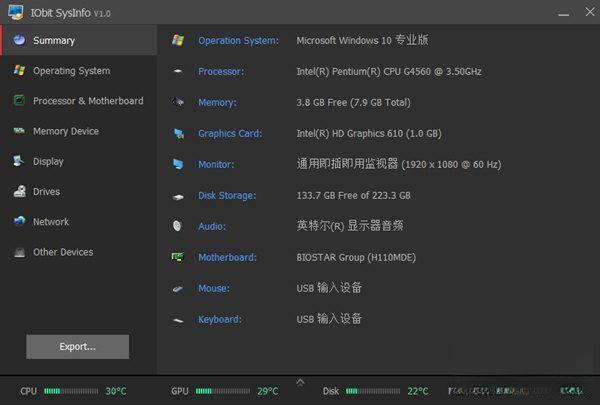Click the Disk Storage: label

tap(227, 196)
